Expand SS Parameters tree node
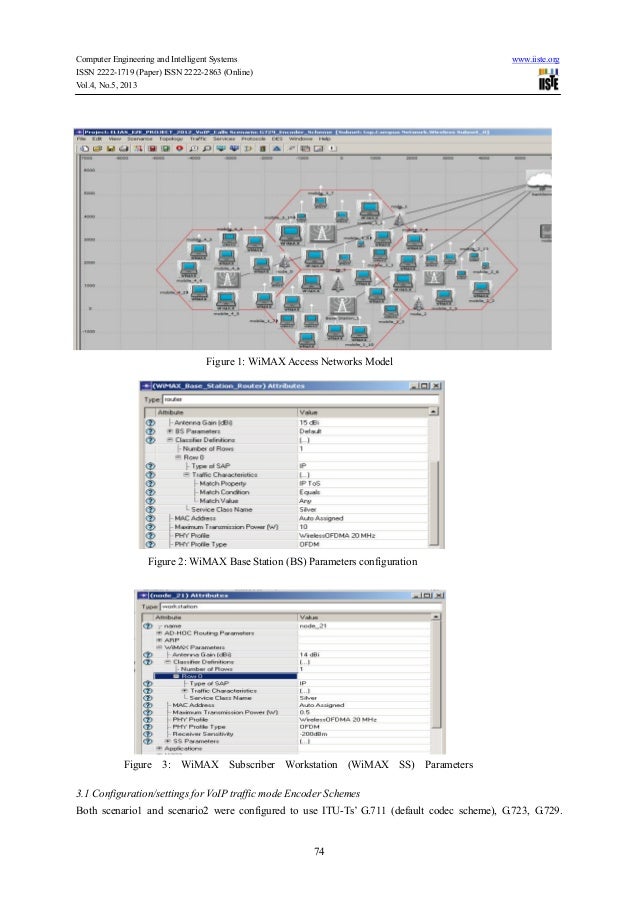 [168, 741]
